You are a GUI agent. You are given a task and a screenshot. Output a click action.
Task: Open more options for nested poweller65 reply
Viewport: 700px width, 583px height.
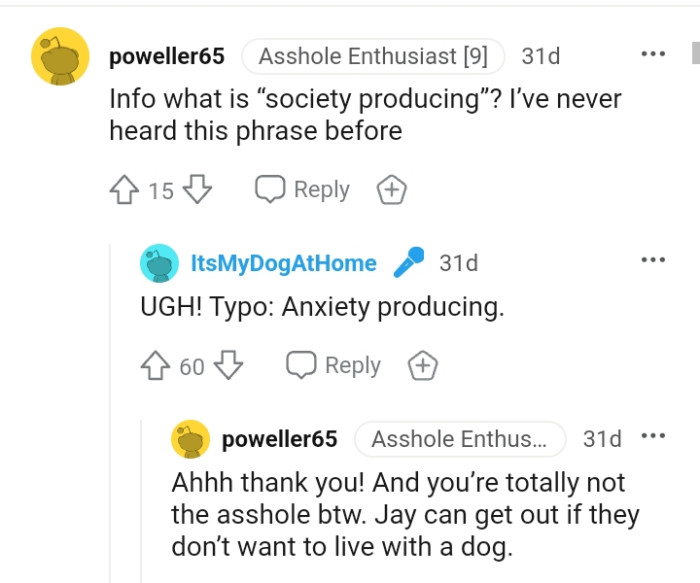pos(653,437)
